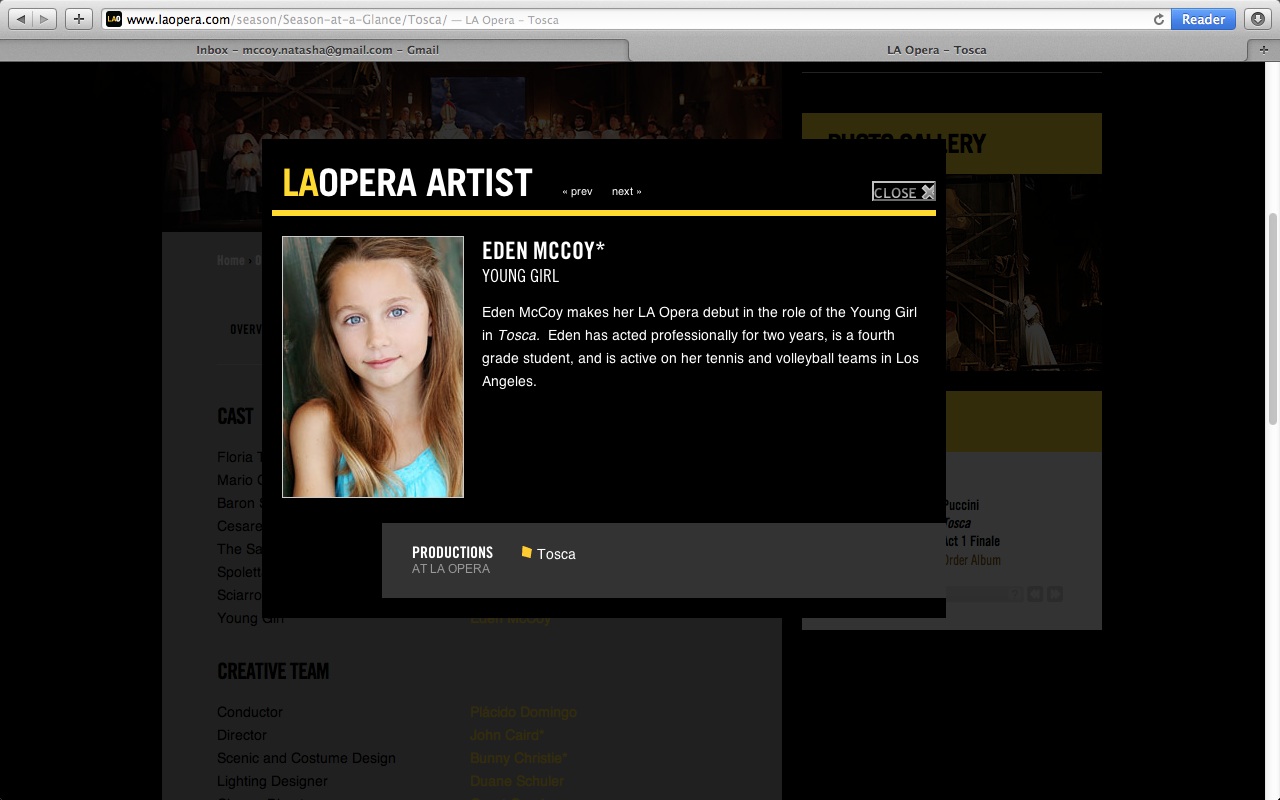Click the Scenic and Costume Design label
Image resolution: width=1280 pixels, height=800 pixels.
(306, 758)
